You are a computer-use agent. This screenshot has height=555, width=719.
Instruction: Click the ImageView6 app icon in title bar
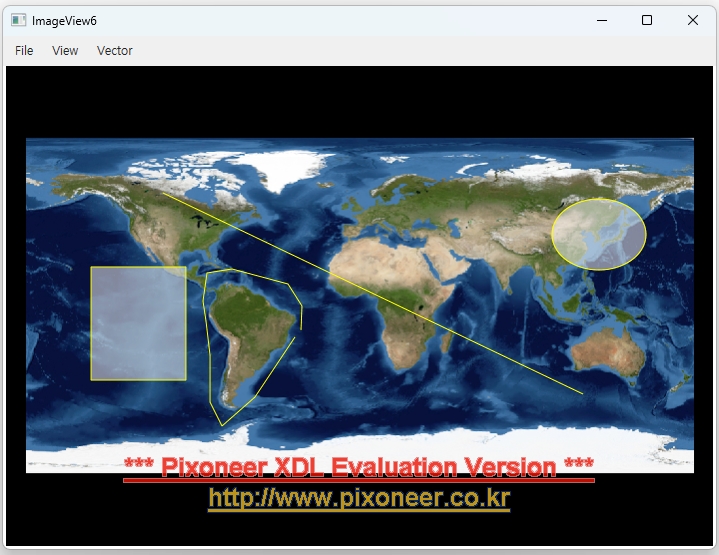click(x=18, y=20)
